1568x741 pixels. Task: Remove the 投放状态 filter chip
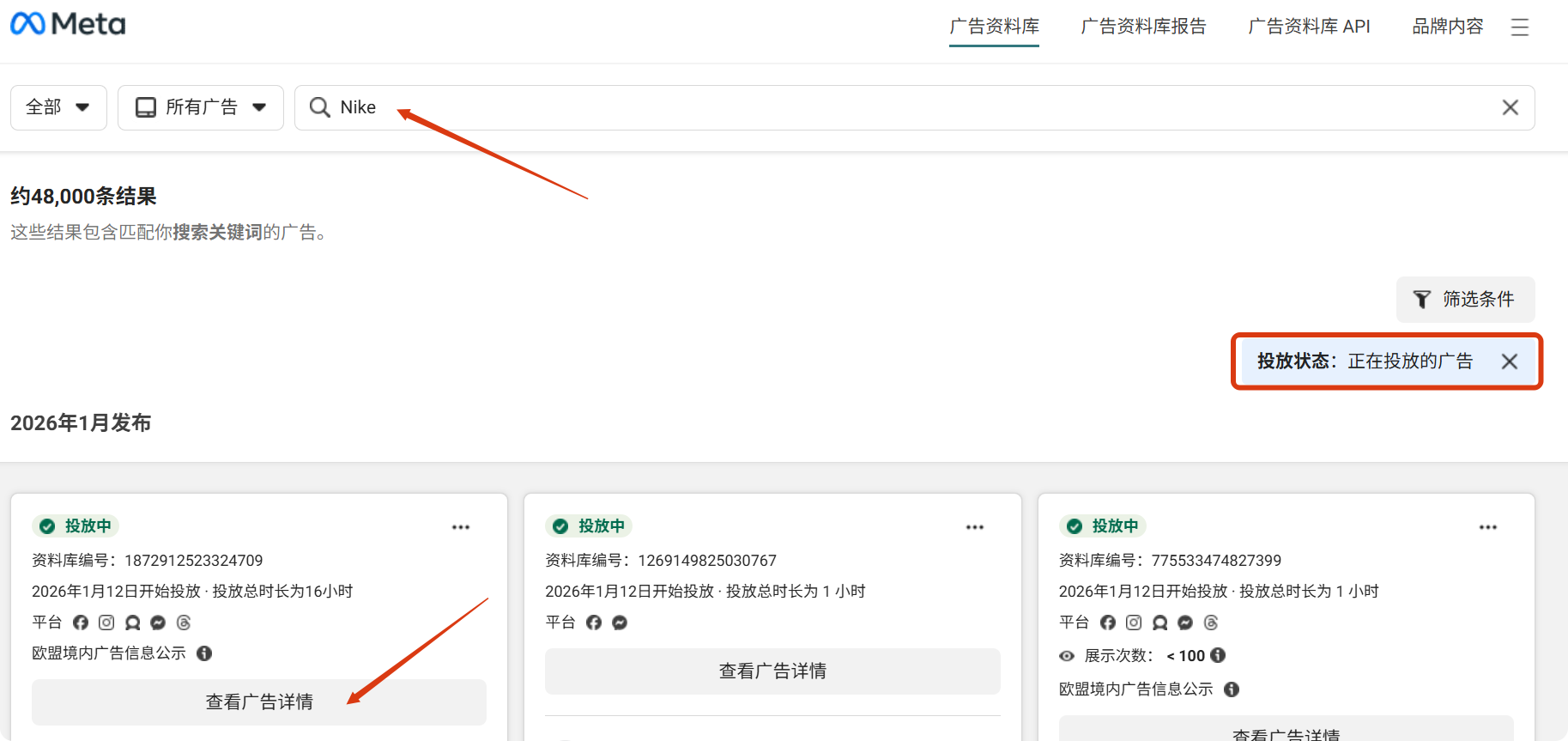tap(1510, 361)
